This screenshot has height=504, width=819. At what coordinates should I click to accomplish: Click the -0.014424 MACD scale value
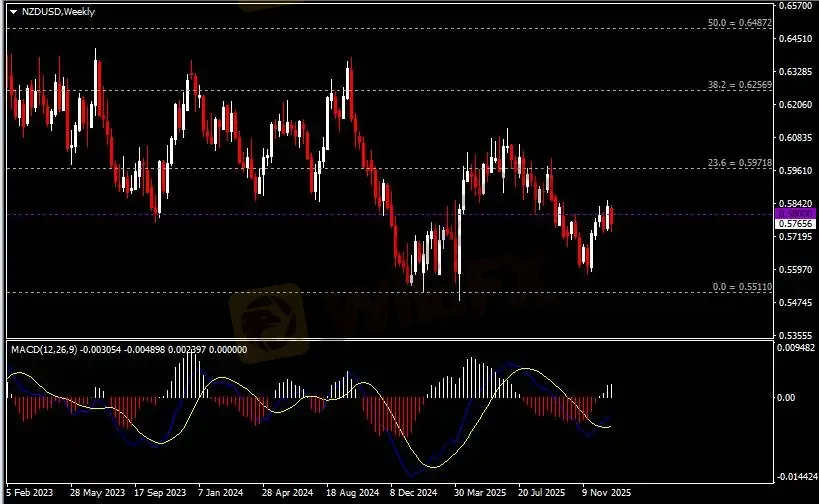[798, 477]
